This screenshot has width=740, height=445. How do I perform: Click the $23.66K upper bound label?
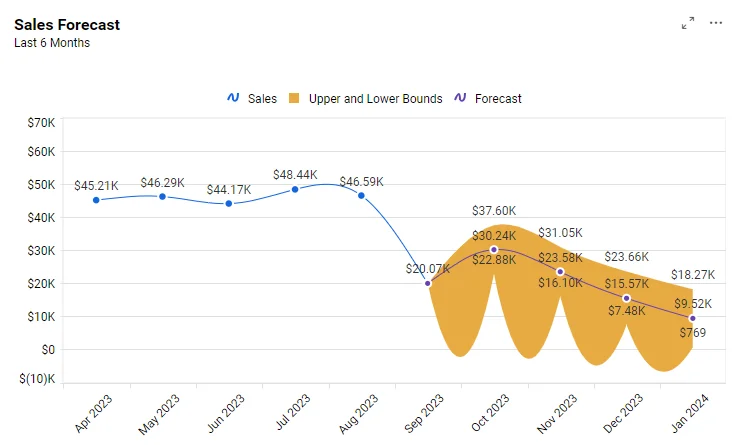[x=627, y=257]
